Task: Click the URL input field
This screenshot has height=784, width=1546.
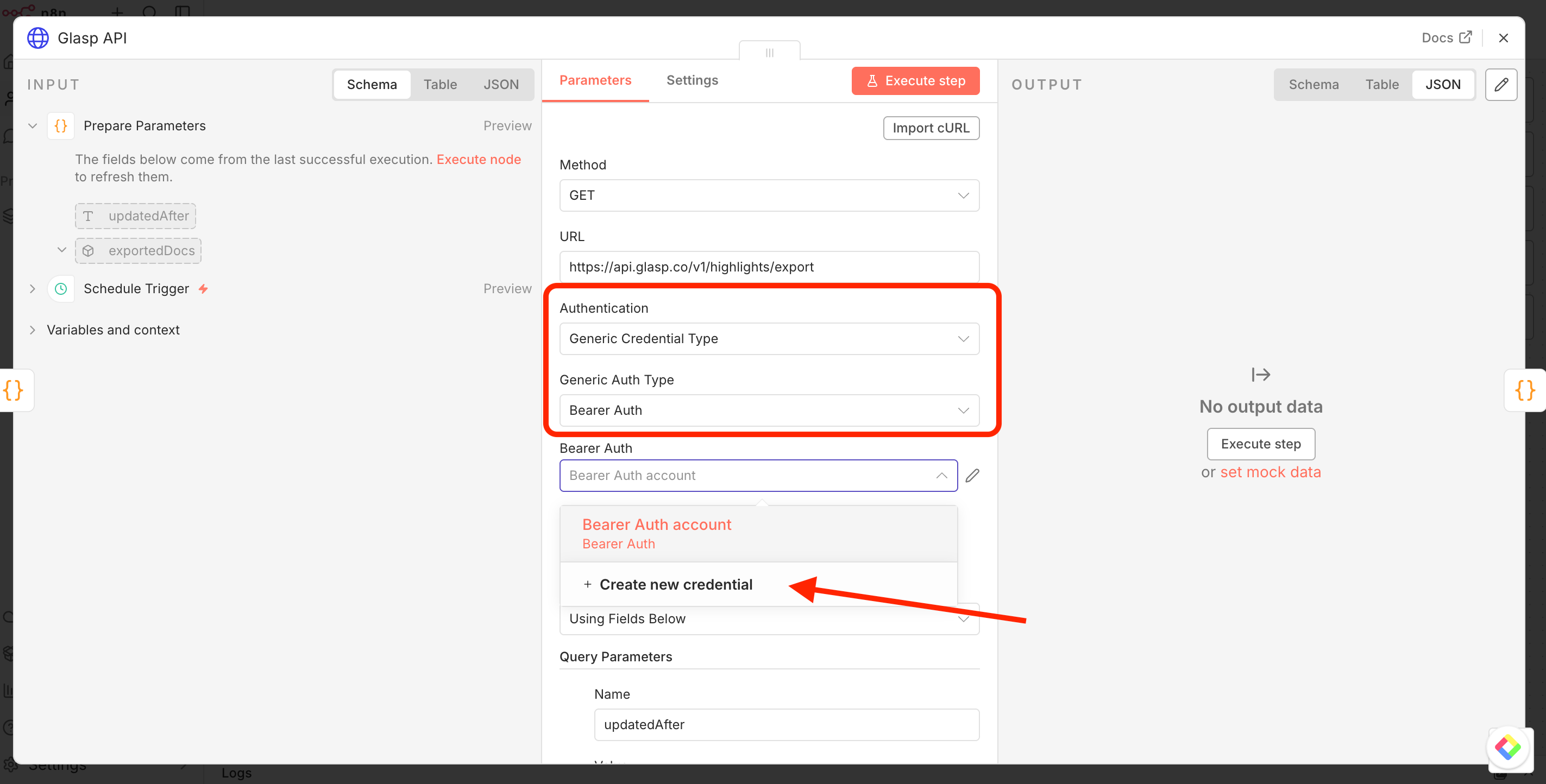Action: click(x=769, y=267)
